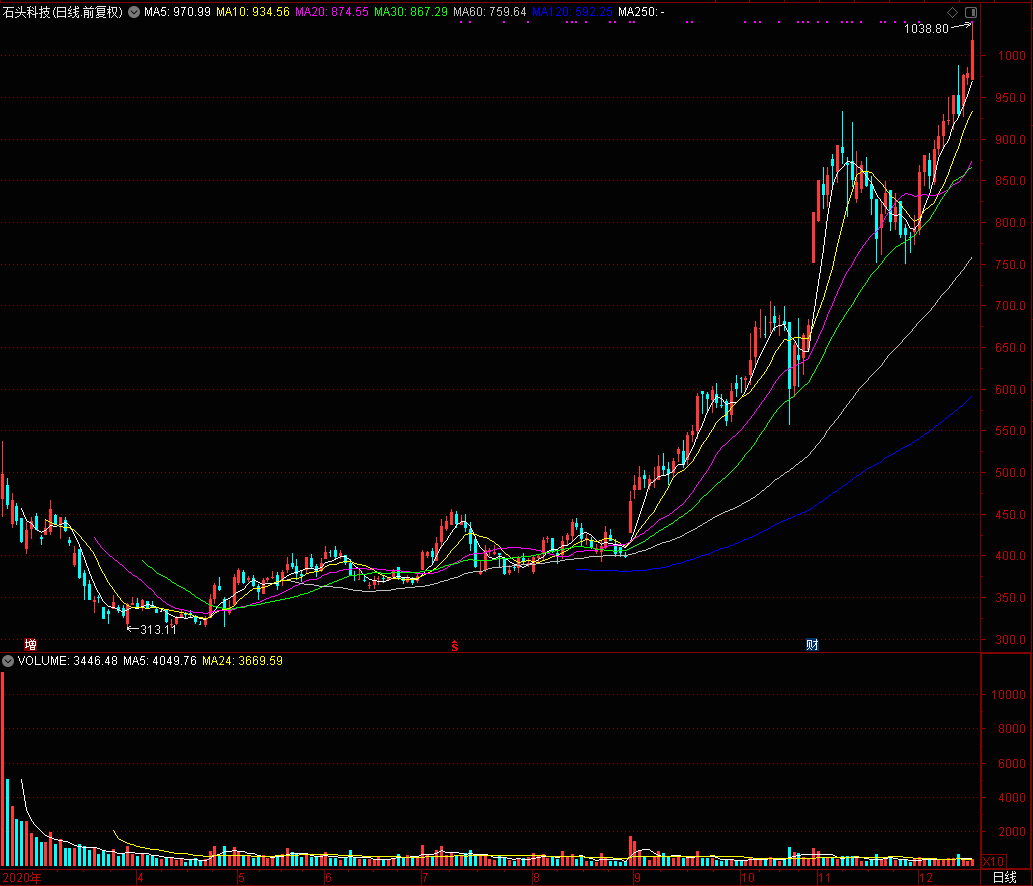
Task: Open the 日线 period selector at bottom right
Action: [1003, 877]
